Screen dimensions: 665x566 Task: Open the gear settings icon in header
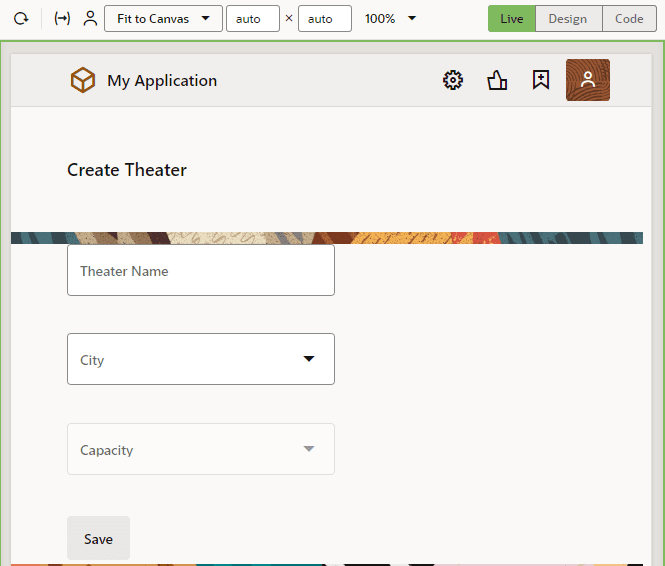453,80
